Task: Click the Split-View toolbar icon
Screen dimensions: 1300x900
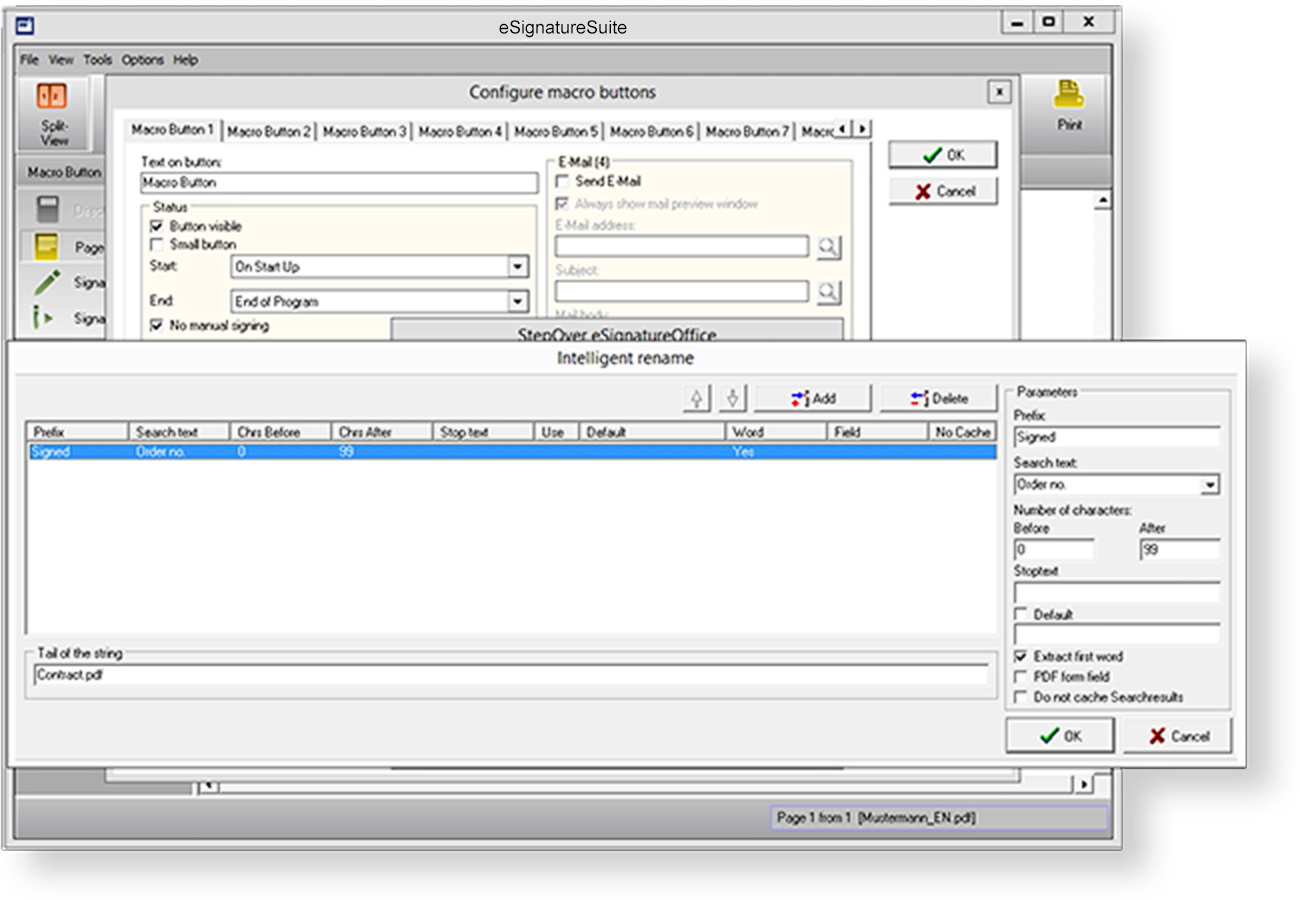Action: 52,97
